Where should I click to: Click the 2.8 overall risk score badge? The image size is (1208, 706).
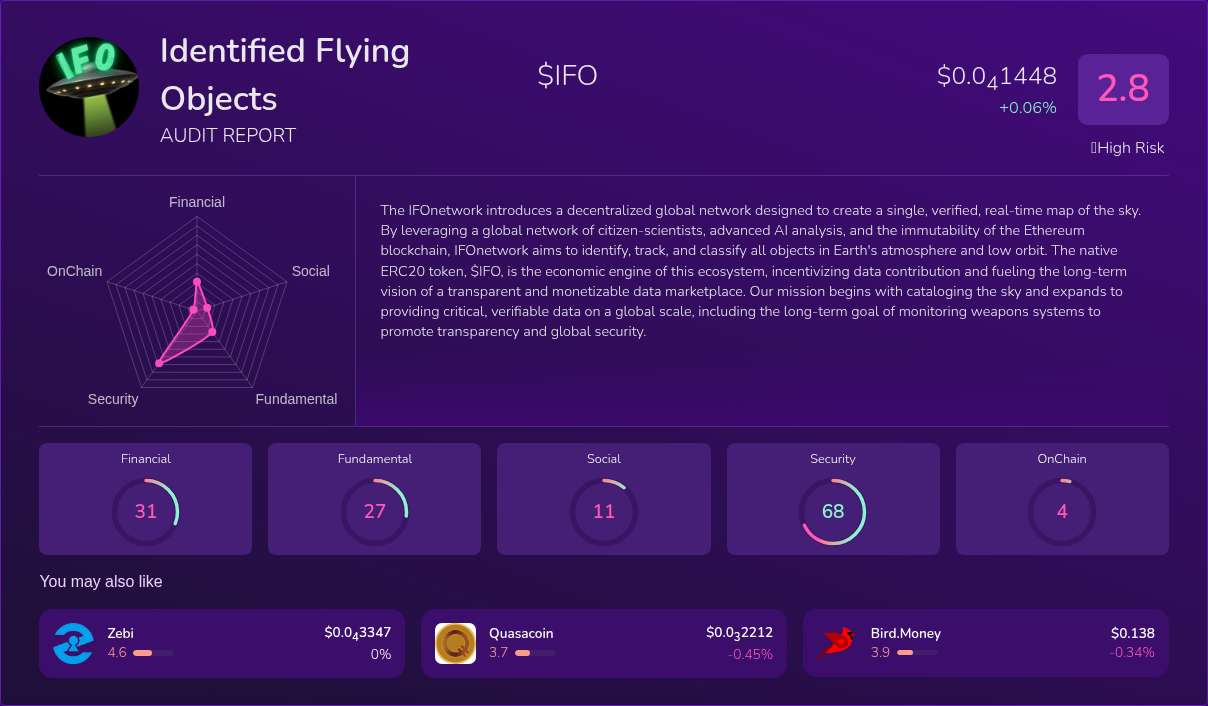pyautogui.click(x=1123, y=89)
